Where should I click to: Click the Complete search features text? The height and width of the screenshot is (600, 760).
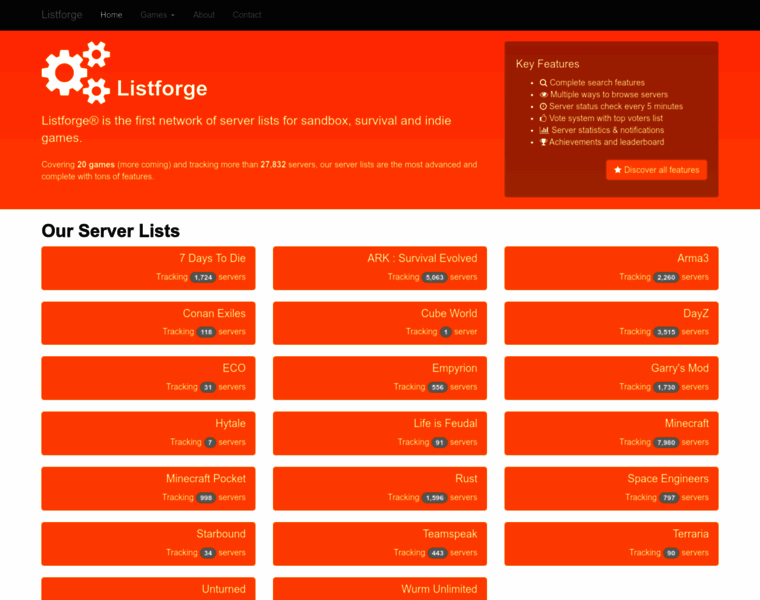click(x=597, y=83)
